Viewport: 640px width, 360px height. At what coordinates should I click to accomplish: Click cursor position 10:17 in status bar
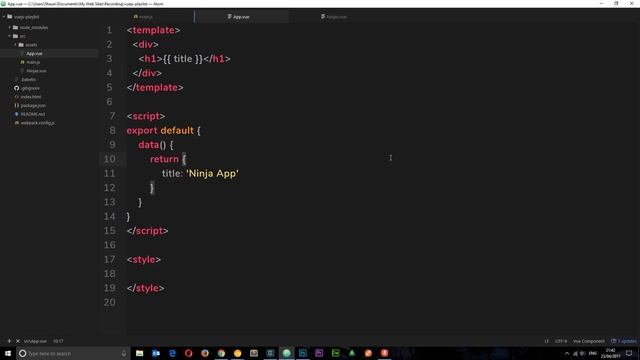[58, 341]
